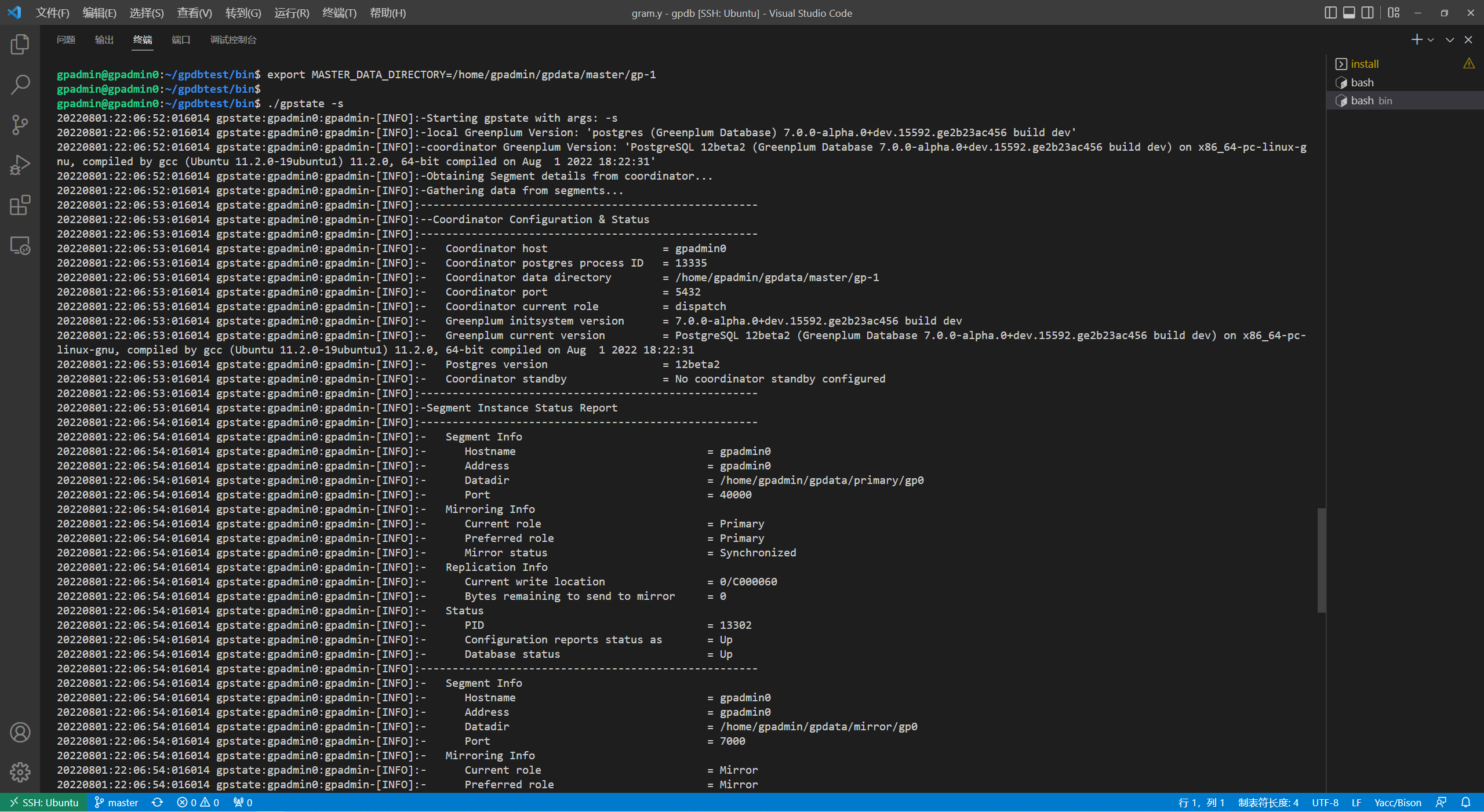Click the Yacc/Bison language mode

[1397, 803]
